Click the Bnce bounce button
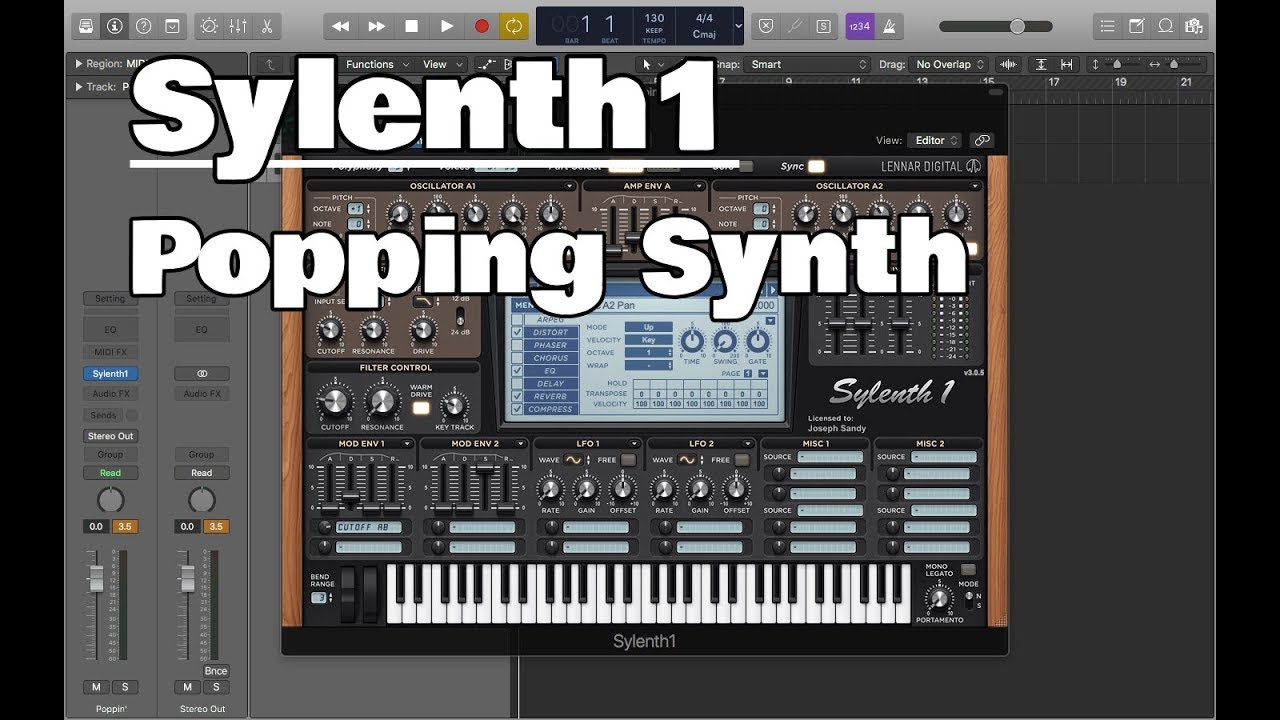This screenshot has height=720, width=1280. (x=216, y=671)
